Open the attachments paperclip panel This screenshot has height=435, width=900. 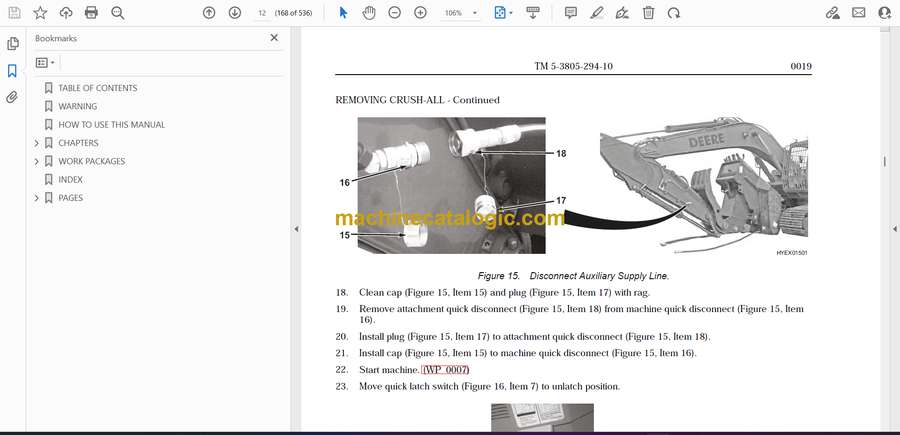[x=12, y=97]
